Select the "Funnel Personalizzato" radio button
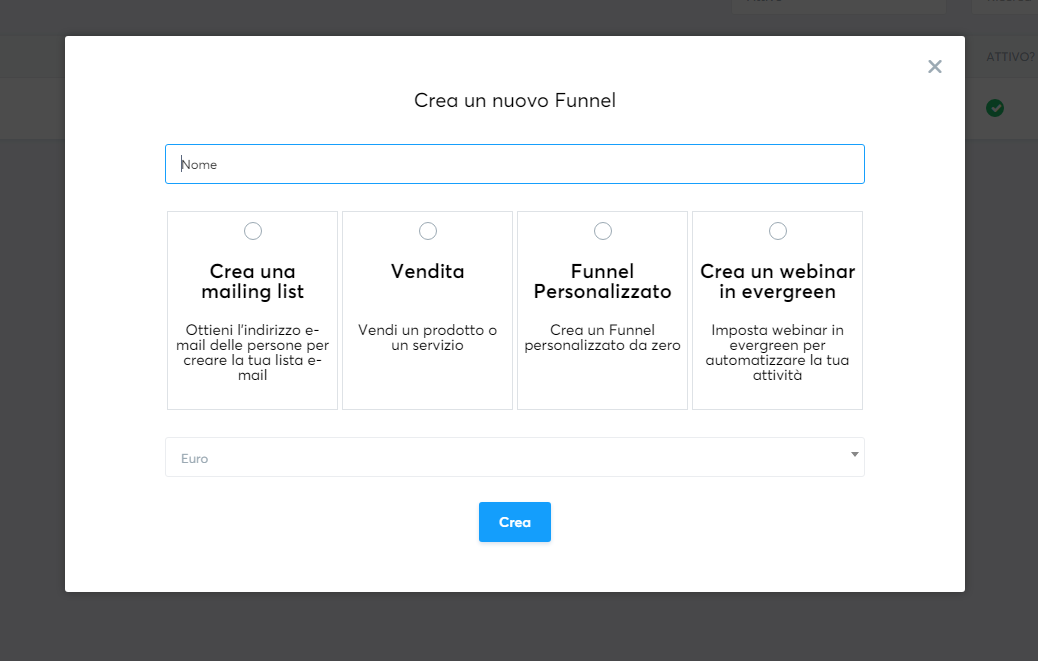Image resolution: width=1038 pixels, height=661 pixels. pos(602,230)
